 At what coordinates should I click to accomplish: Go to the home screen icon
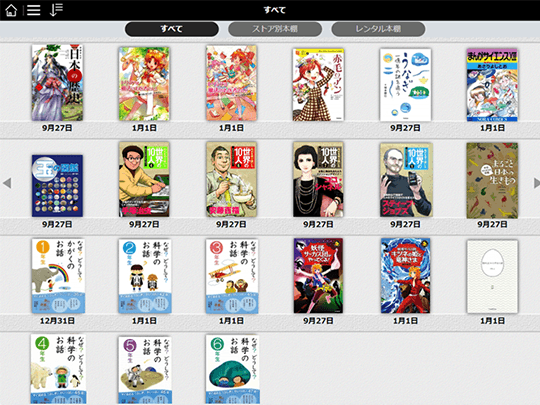pos(11,10)
